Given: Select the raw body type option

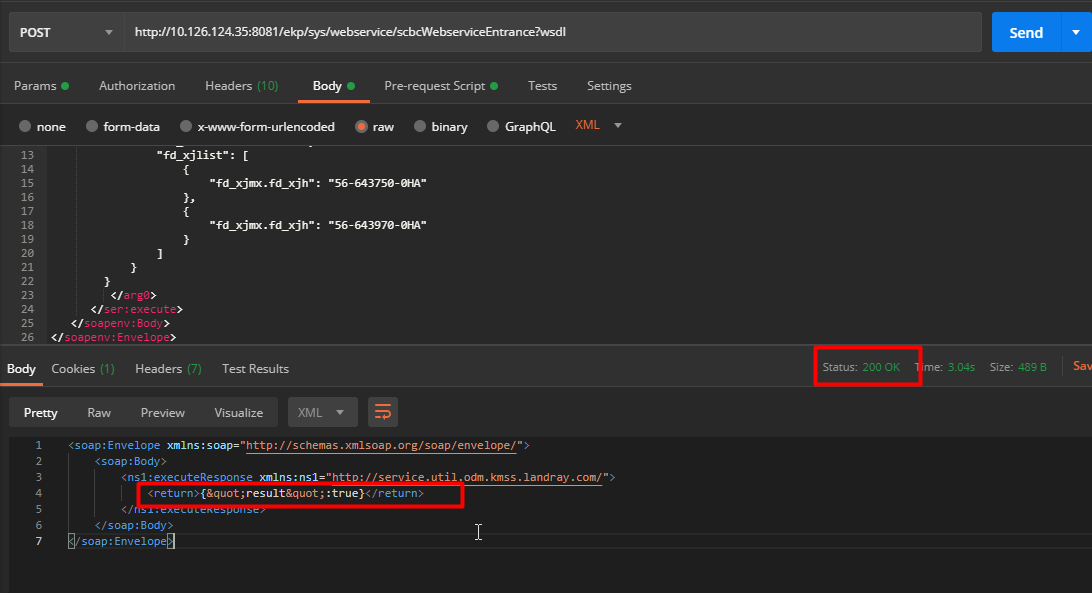Looking at the screenshot, I should point(374,126).
